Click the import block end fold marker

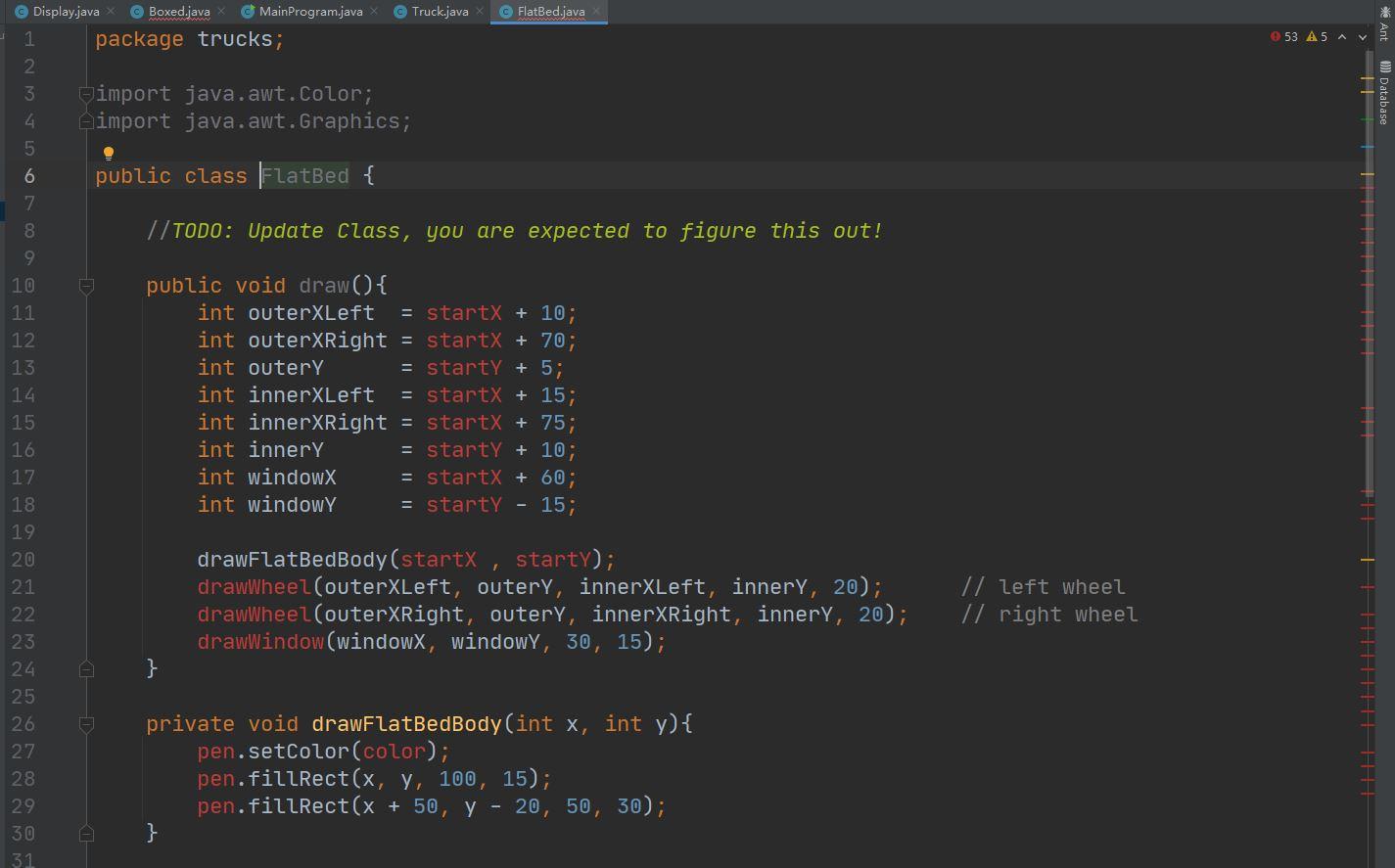(x=86, y=121)
